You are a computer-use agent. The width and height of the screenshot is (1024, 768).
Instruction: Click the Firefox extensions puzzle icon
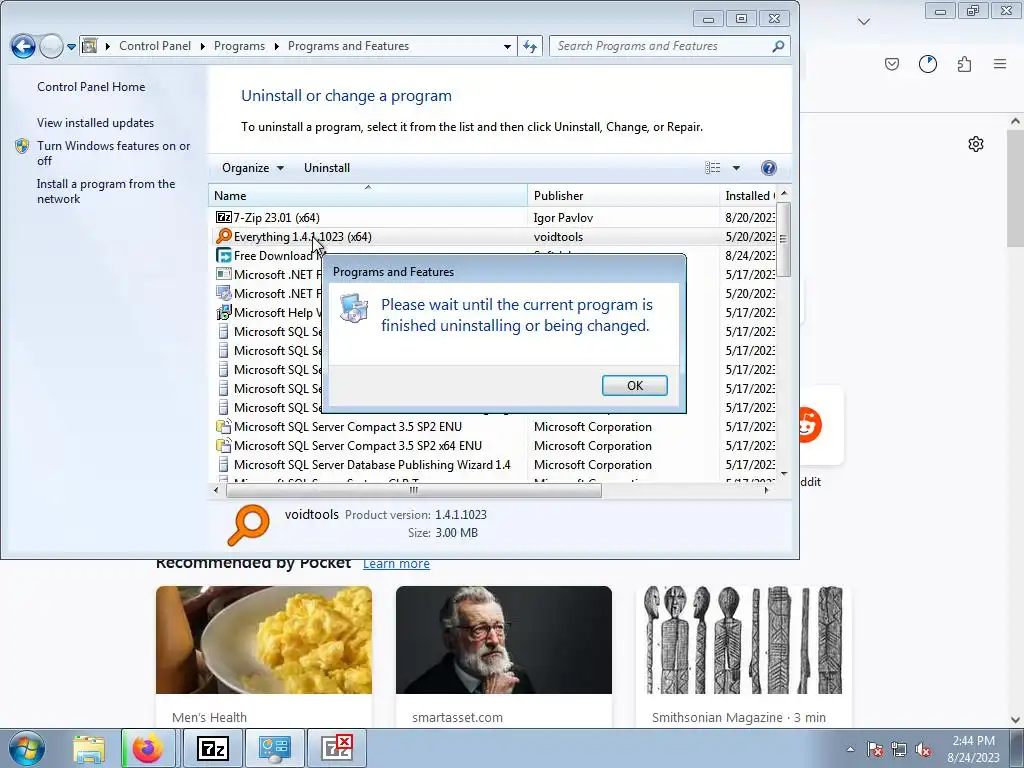point(964,64)
